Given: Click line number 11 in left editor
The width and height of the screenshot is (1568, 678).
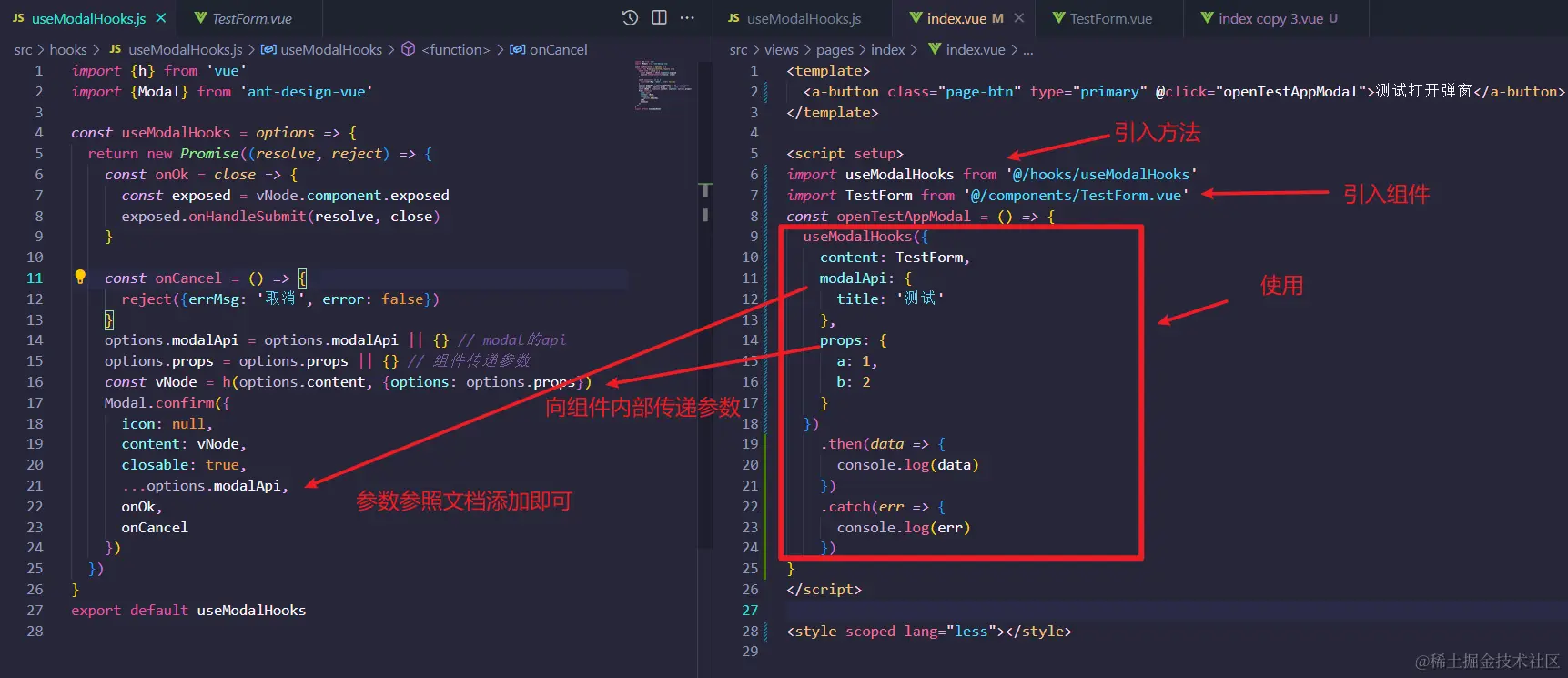Looking at the screenshot, I should [x=34, y=278].
